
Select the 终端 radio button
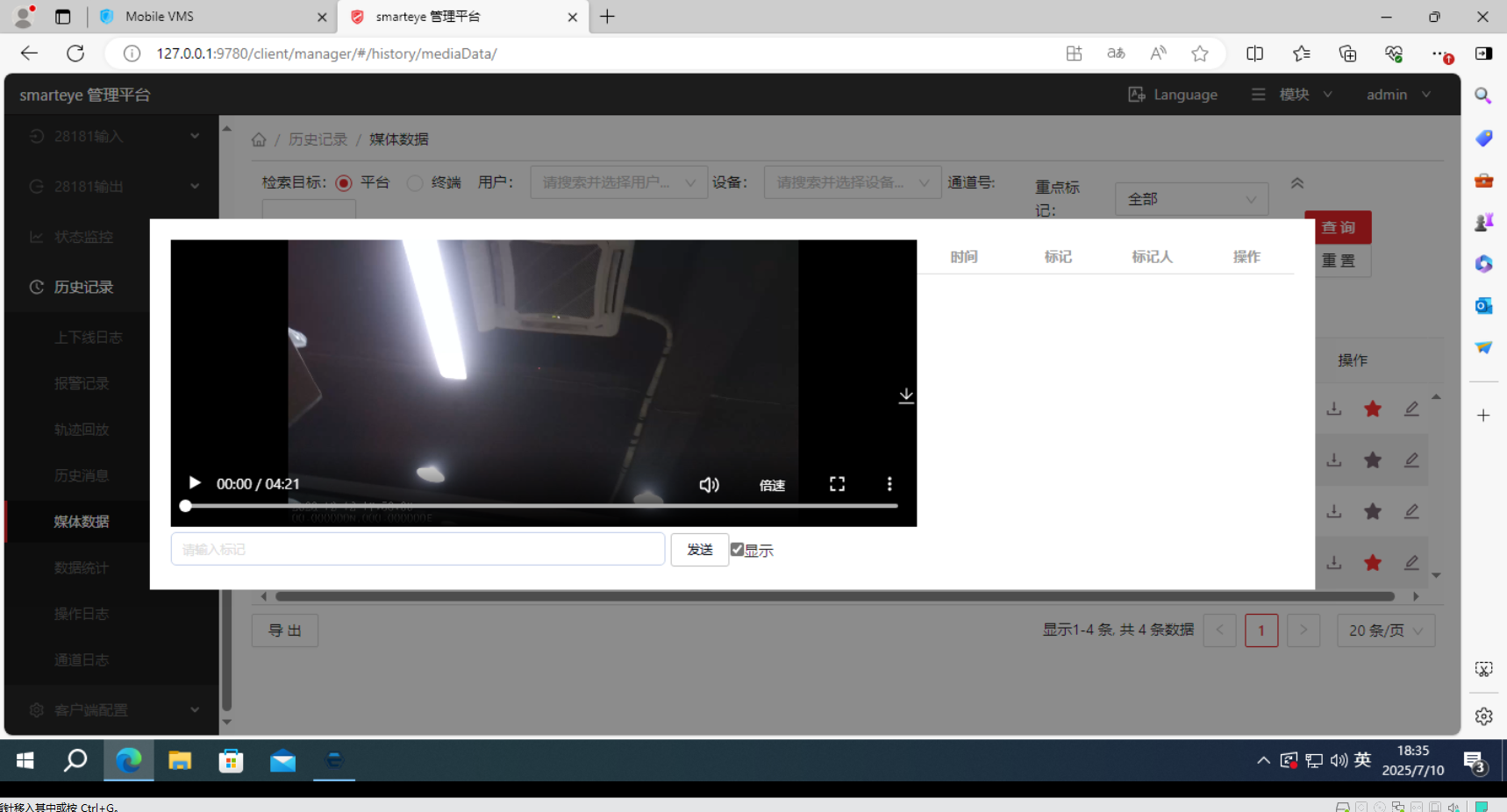coord(415,182)
